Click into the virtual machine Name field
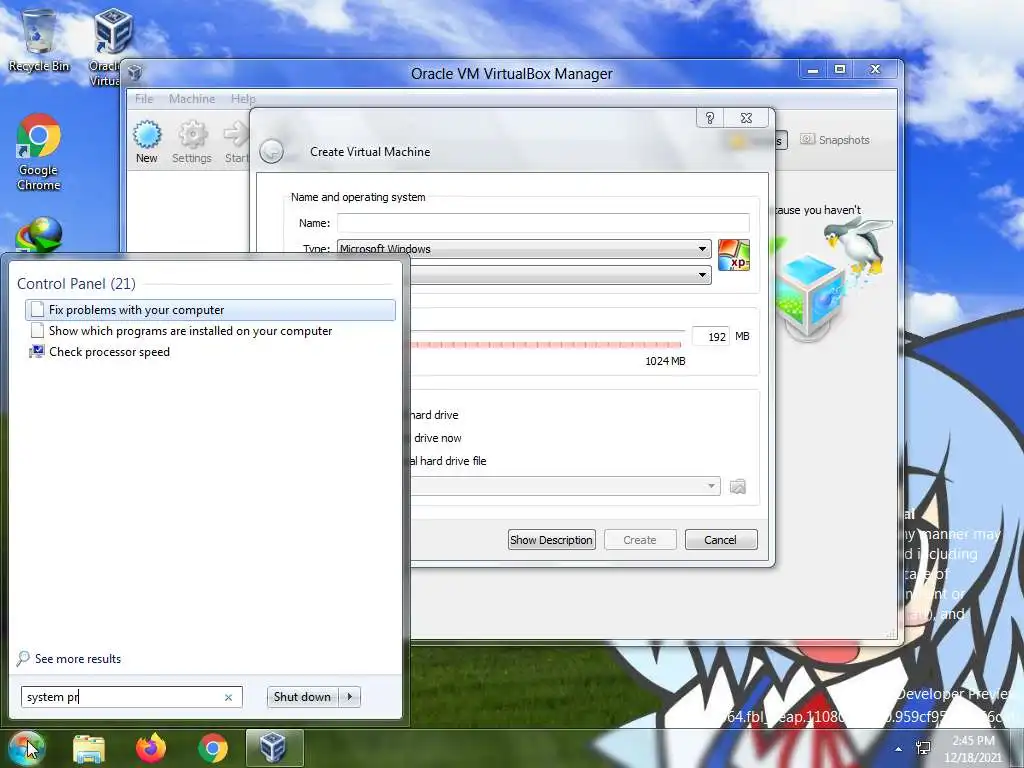The height and width of the screenshot is (768, 1024). coord(543,223)
